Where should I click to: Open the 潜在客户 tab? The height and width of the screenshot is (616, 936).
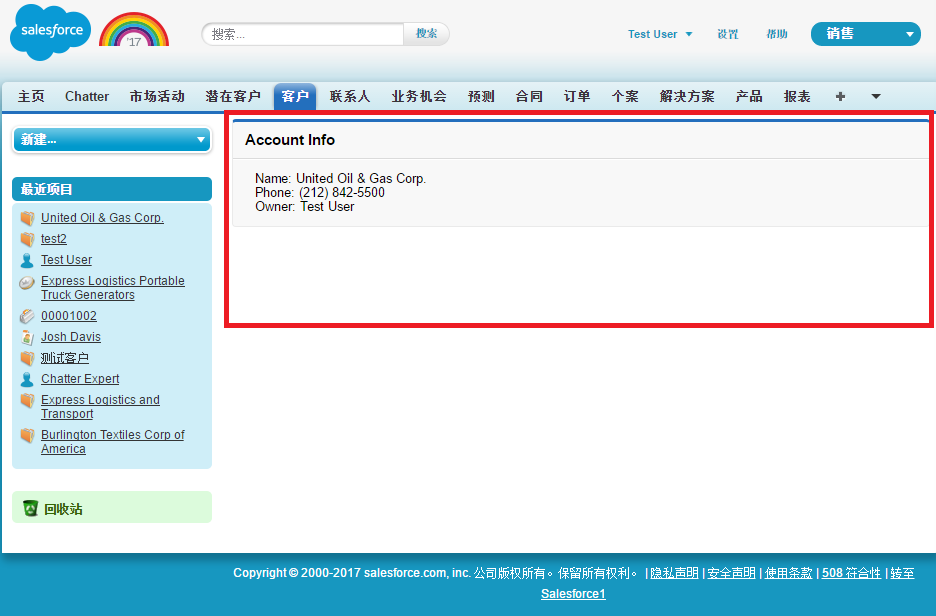(233, 96)
